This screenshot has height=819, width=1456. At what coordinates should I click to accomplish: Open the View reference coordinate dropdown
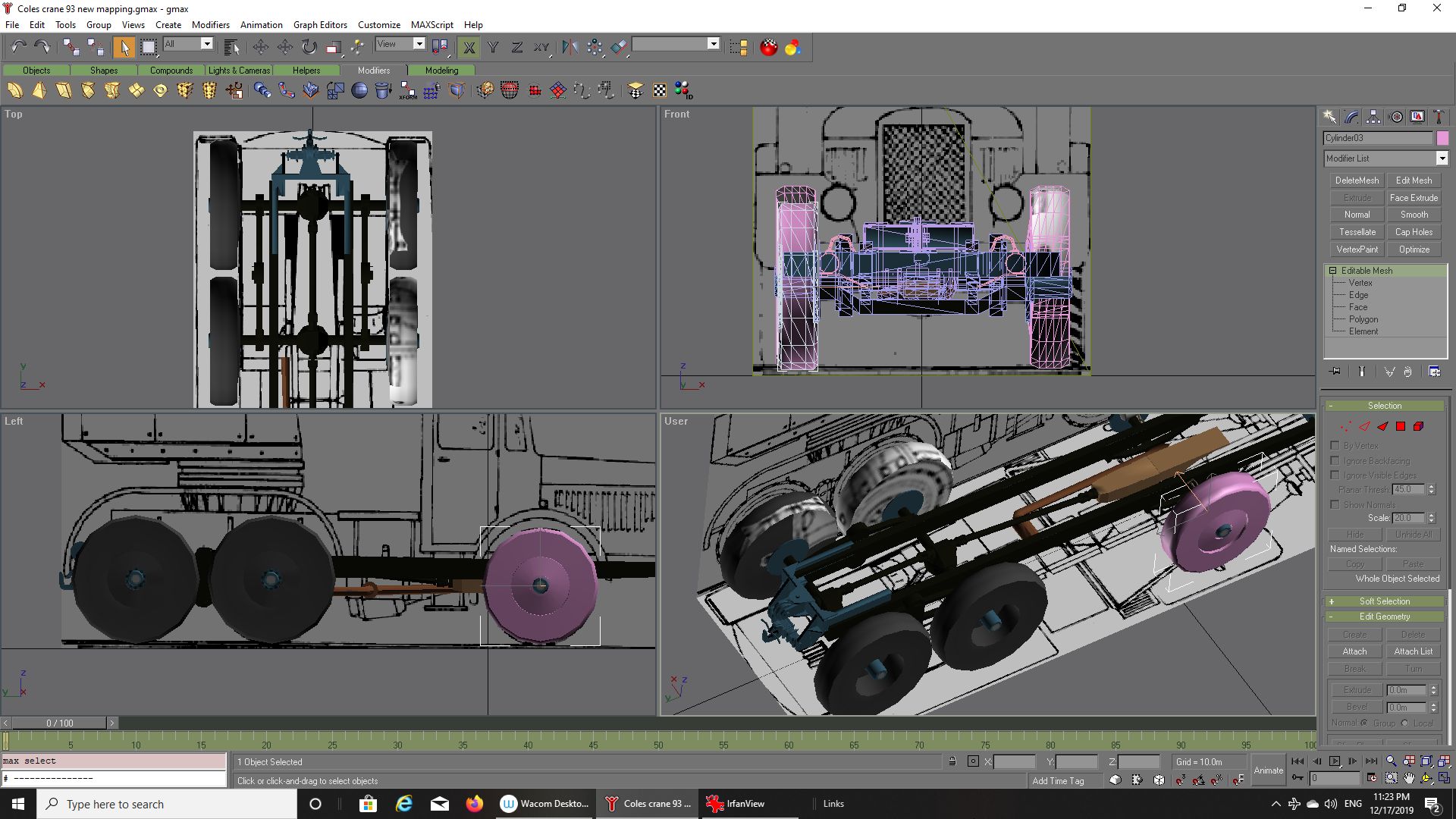[419, 44]
